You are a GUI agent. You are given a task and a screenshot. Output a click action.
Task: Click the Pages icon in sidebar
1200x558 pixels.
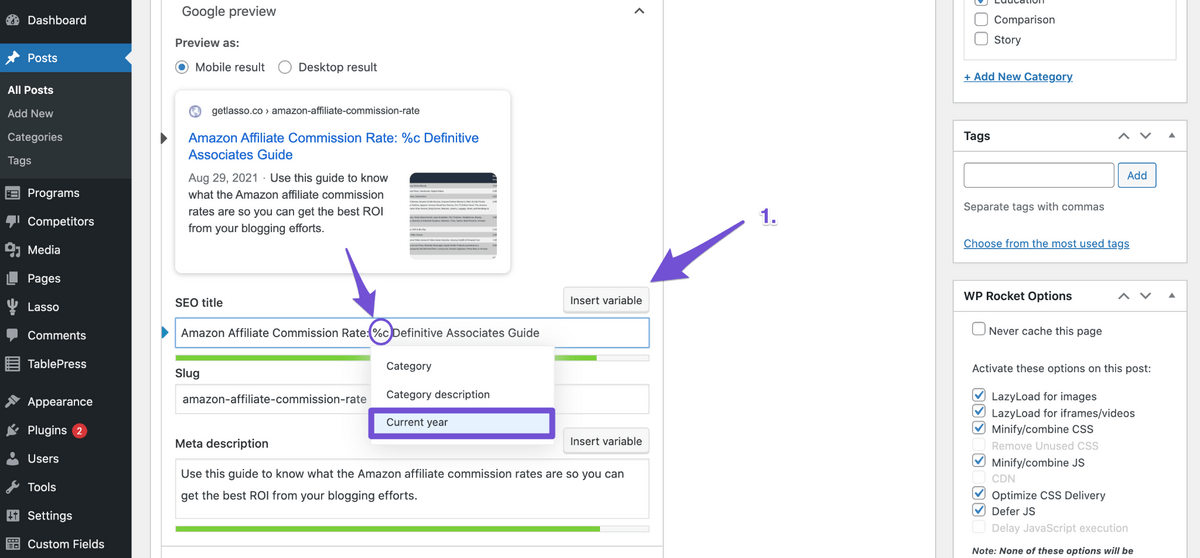[13, 278]
